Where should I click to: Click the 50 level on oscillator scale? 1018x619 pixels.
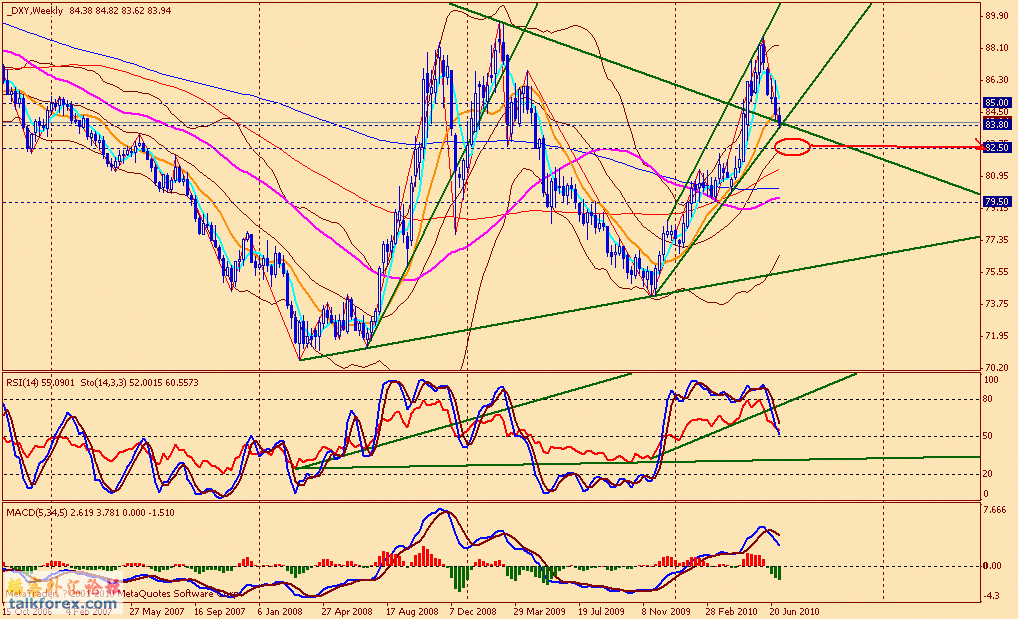[x=988, y=436]
